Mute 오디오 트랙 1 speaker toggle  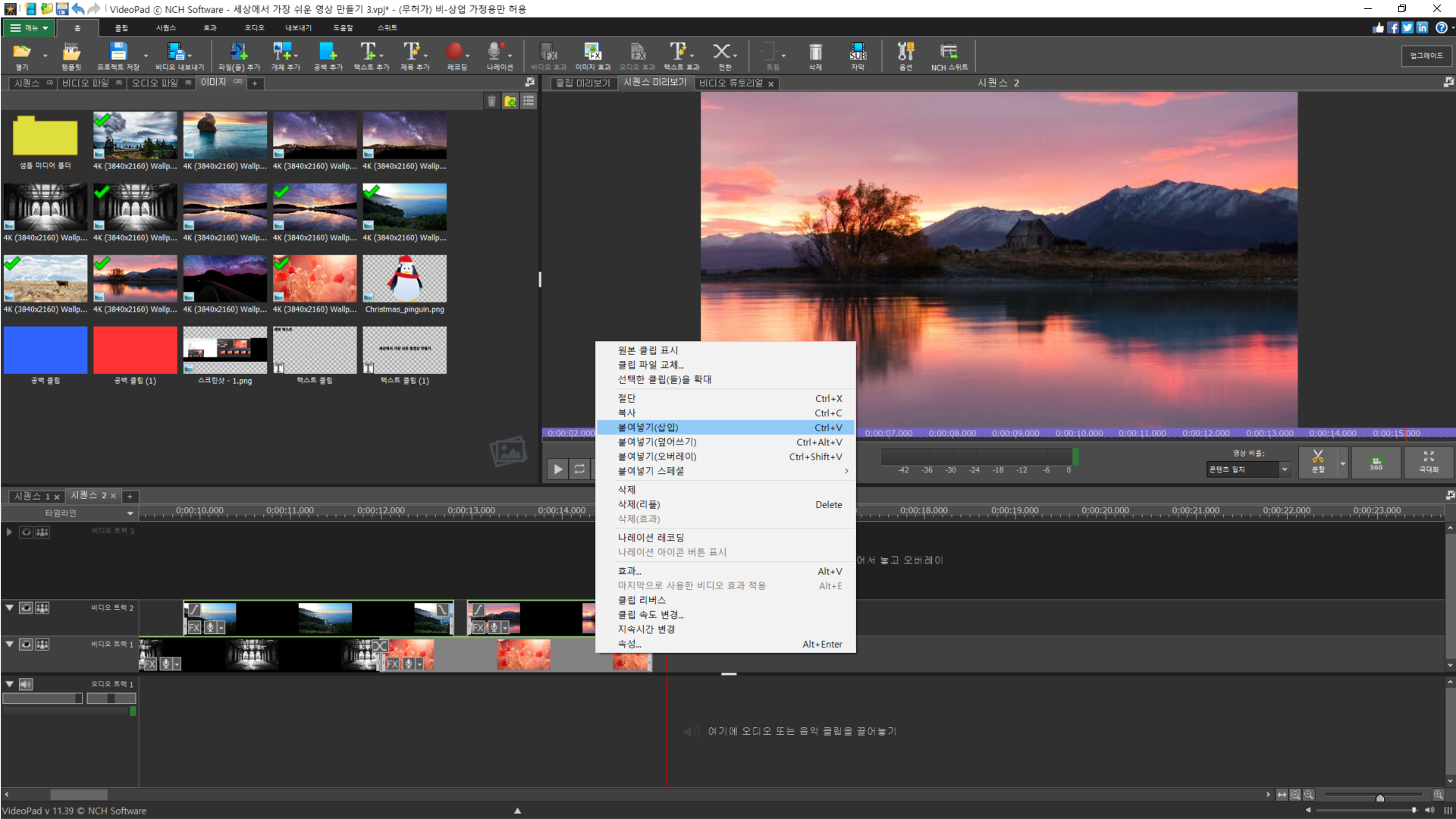coord(26,684)
